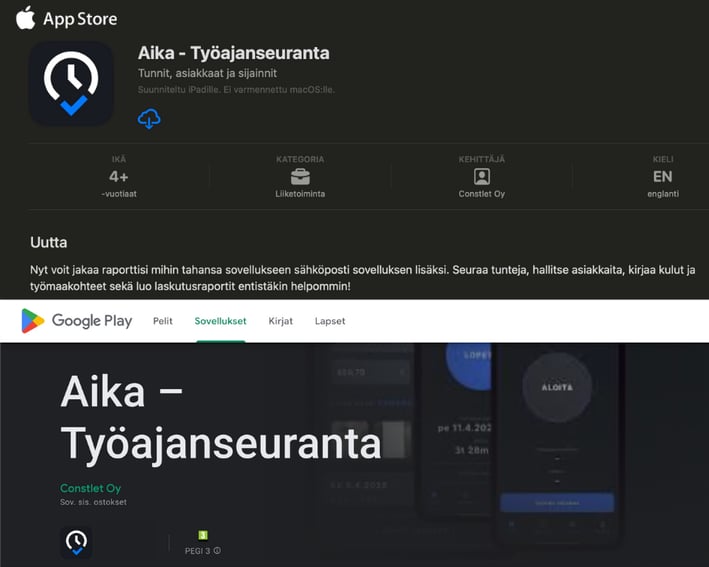Click "Aika - Työajanseuranta" App Store title
The width and height of the screenshot is (709, 567).
(x=234, y=53)
